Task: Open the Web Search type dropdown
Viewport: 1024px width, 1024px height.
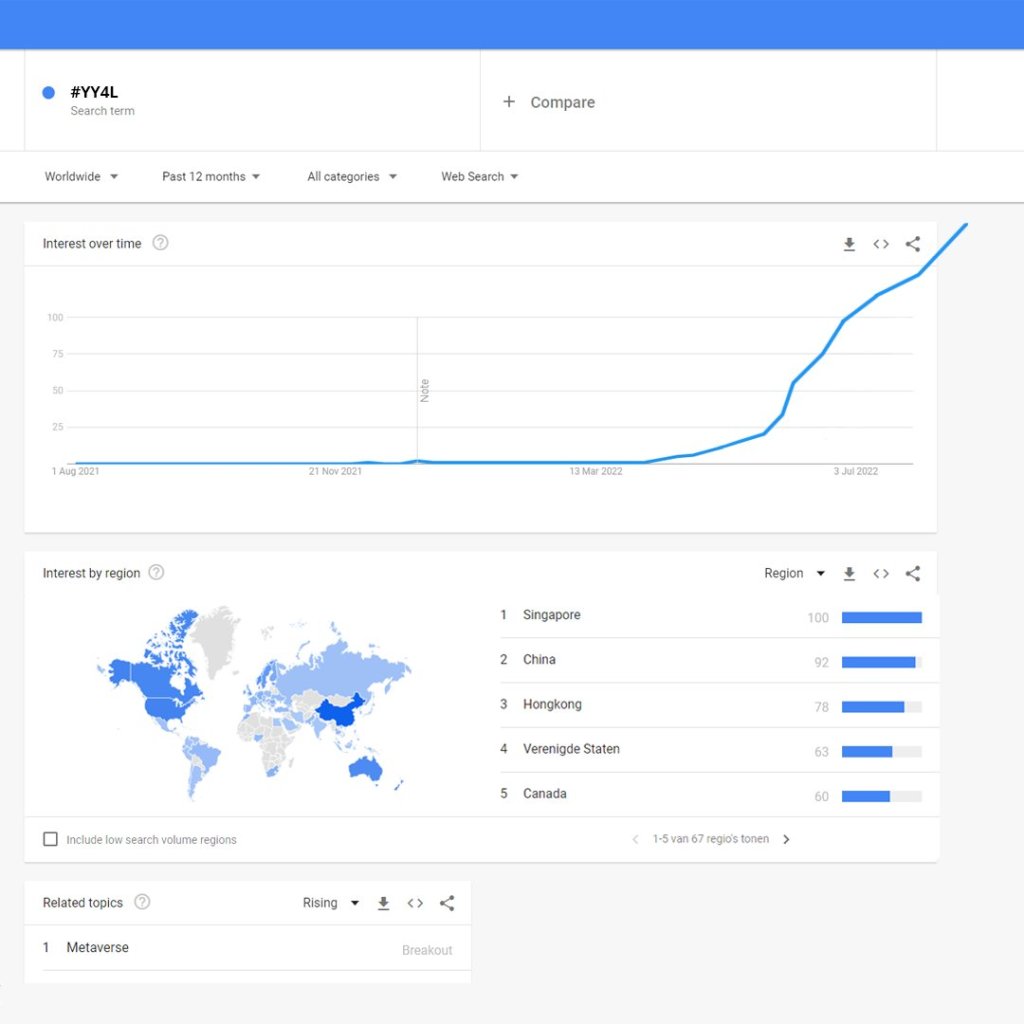Action: pyautogui.click(x=480, y=177)
